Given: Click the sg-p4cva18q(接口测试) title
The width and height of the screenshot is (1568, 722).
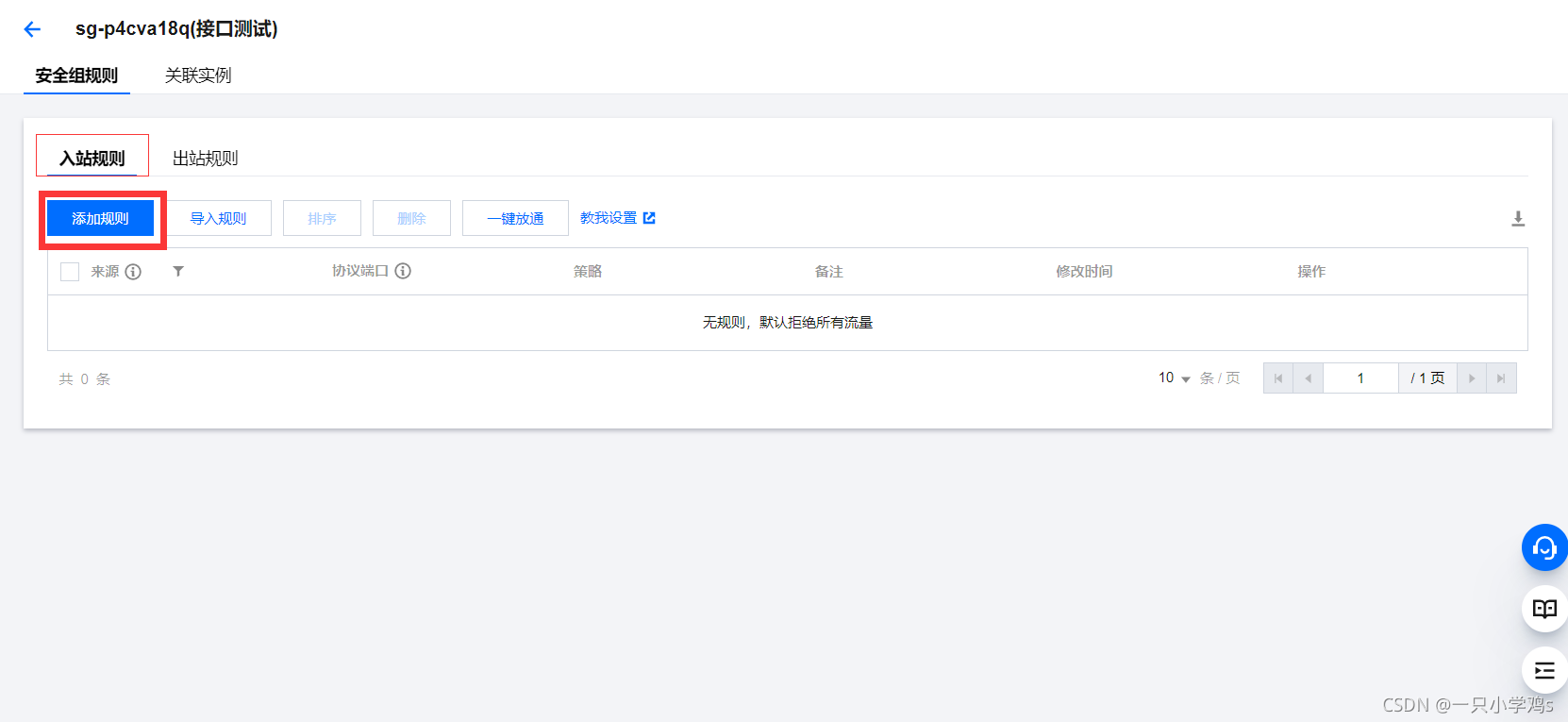Looking at the screenshot, I should [x=176, y=29].
